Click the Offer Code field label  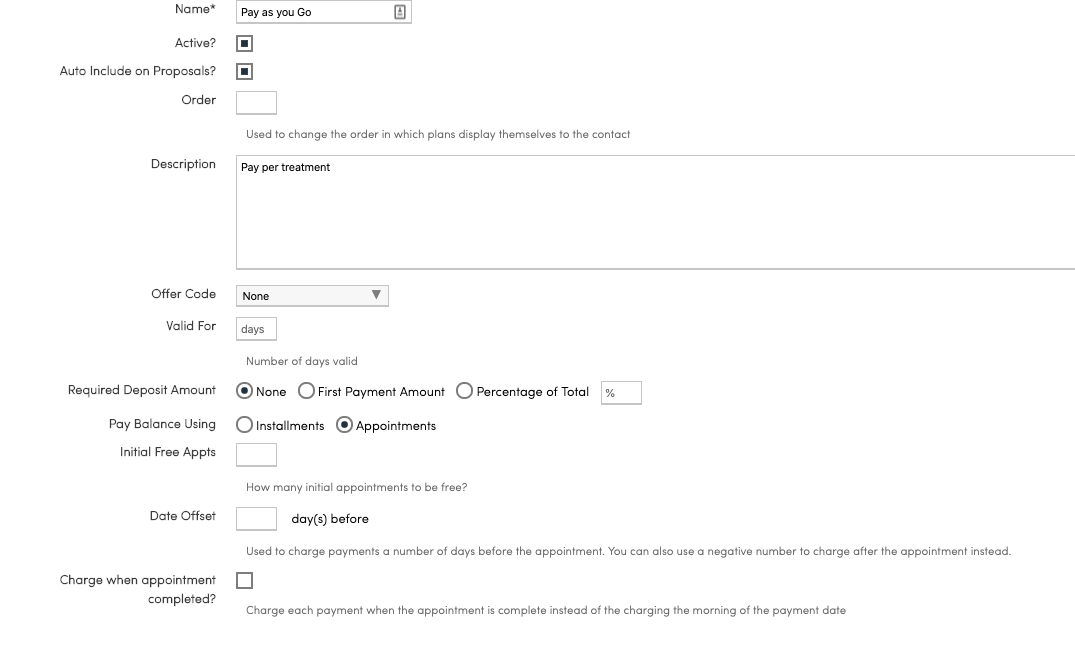coord(183,294)
